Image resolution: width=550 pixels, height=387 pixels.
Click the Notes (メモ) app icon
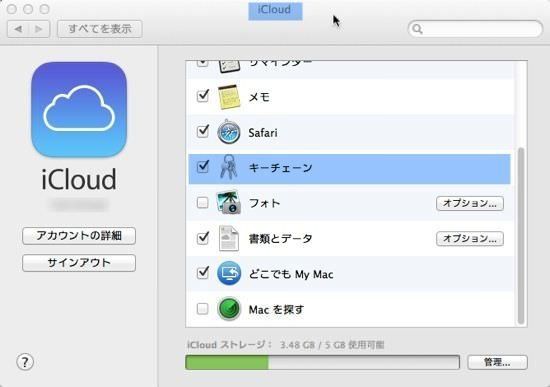click(229, 97)
